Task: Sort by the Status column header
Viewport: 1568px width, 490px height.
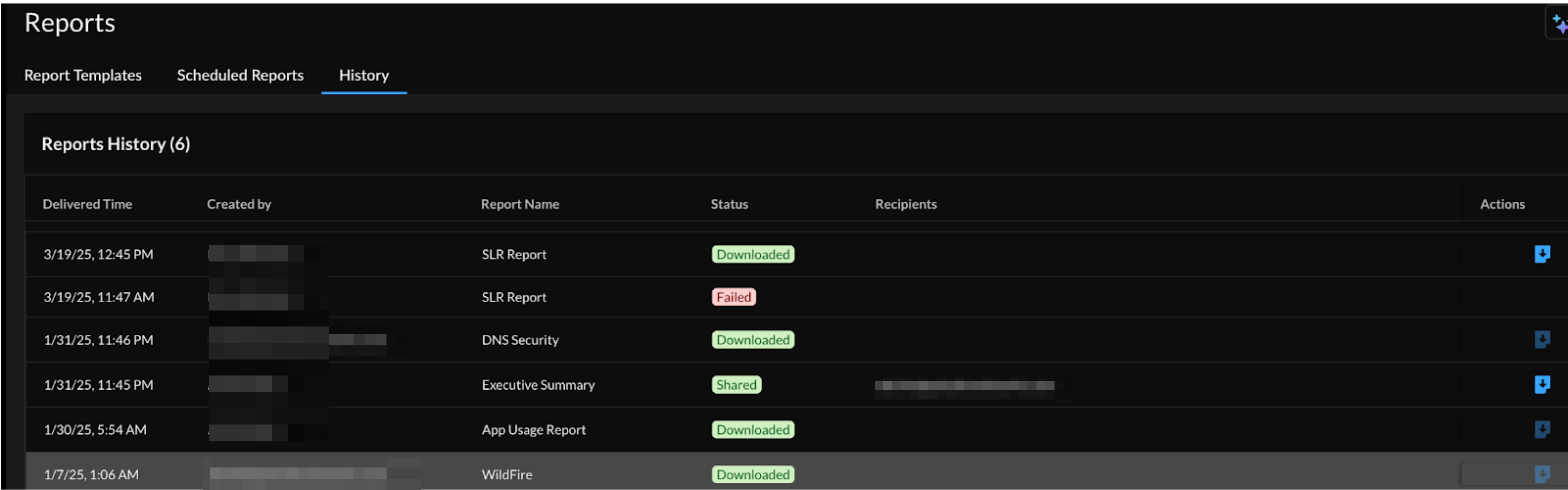Action: coord(729,204)
